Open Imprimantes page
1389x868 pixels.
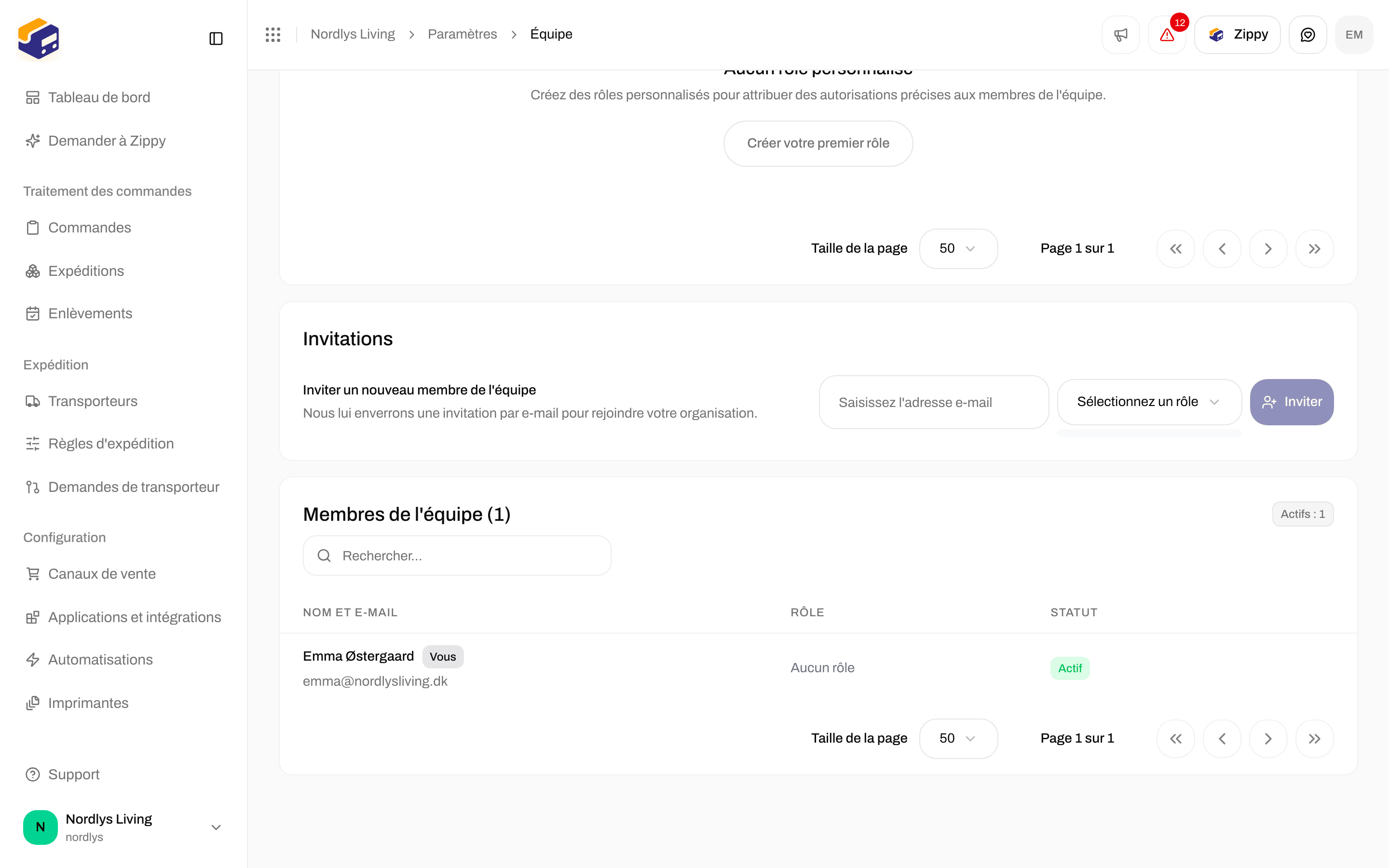76,703
